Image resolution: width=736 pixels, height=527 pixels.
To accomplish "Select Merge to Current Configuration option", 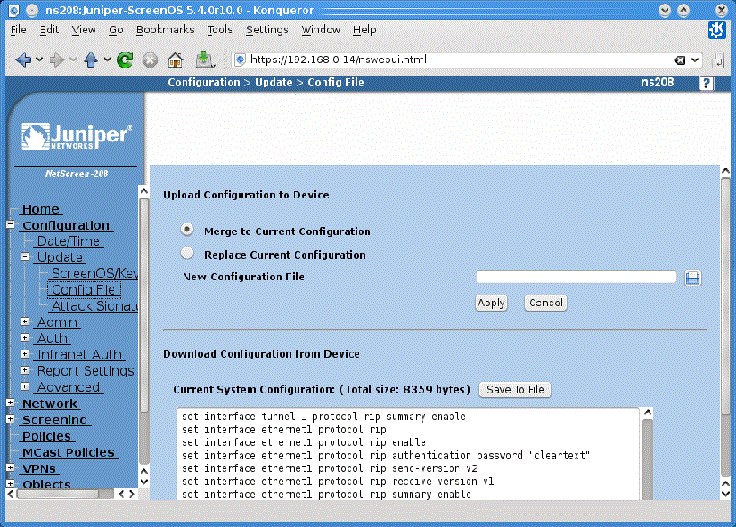I will click(187, 229).
